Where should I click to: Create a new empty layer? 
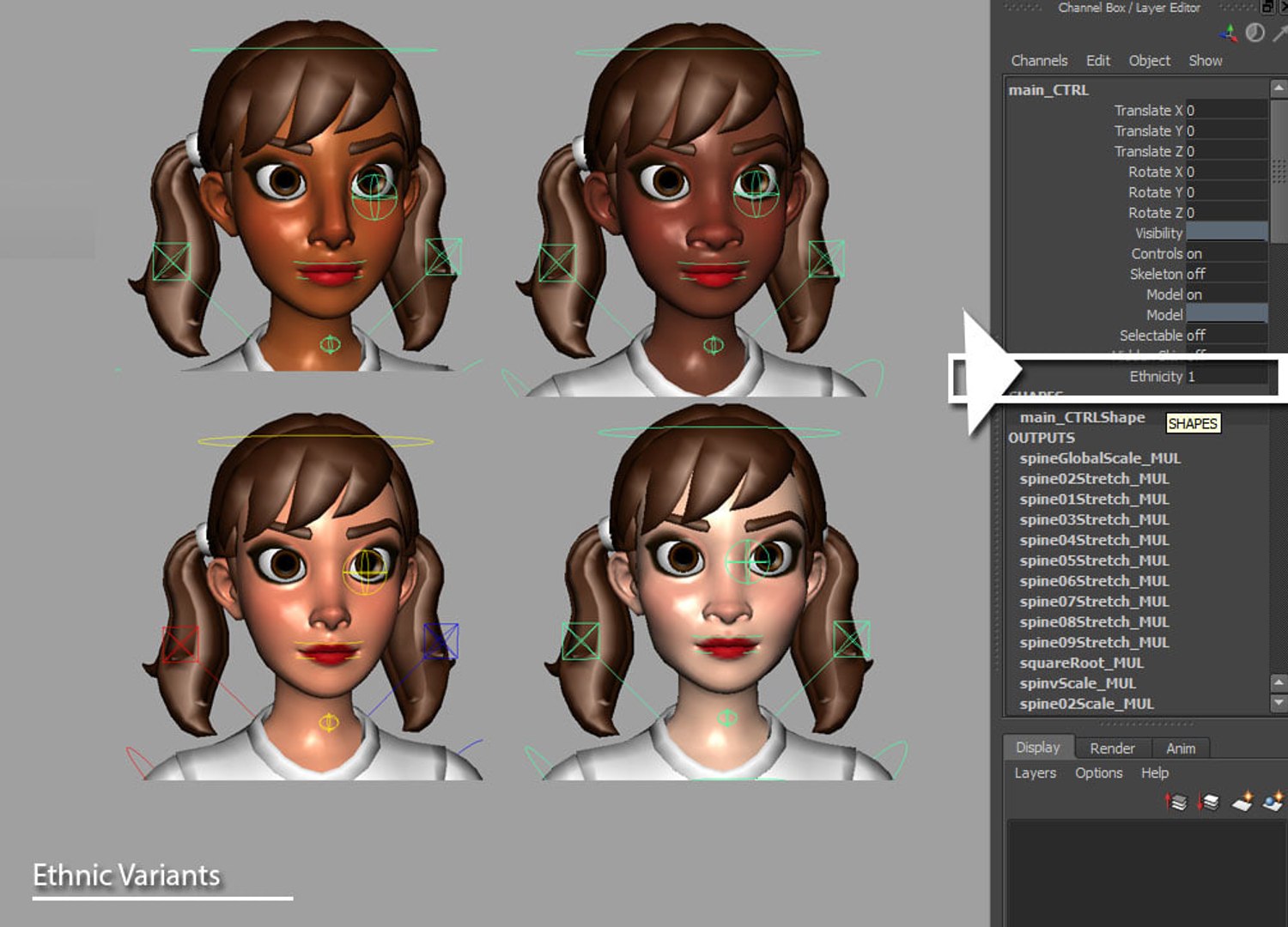[x=1242, y=802]
